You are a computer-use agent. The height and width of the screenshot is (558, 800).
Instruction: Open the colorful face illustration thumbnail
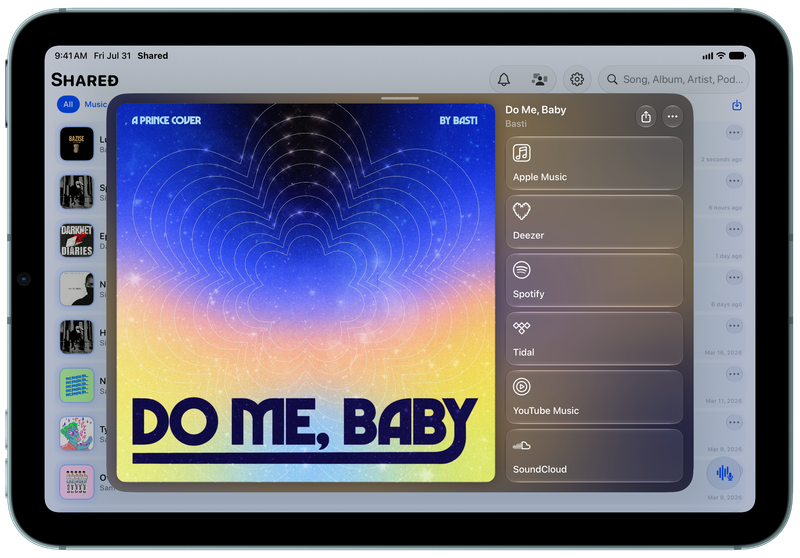pyautogui.click(x=77, y=434)
